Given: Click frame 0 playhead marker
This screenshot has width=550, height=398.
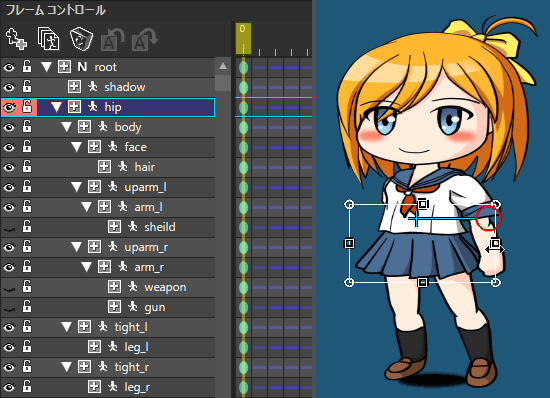Looking at the screenshot, I should click(243, 39).
